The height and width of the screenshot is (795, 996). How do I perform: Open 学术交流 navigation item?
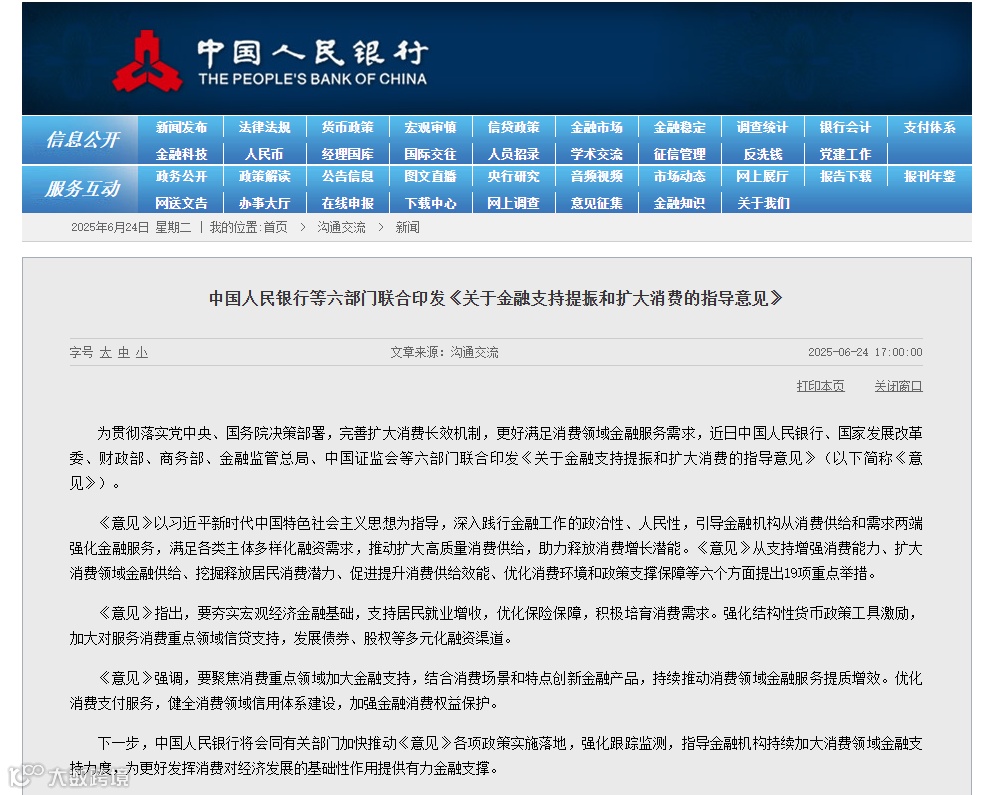click(x=596, y=154)
